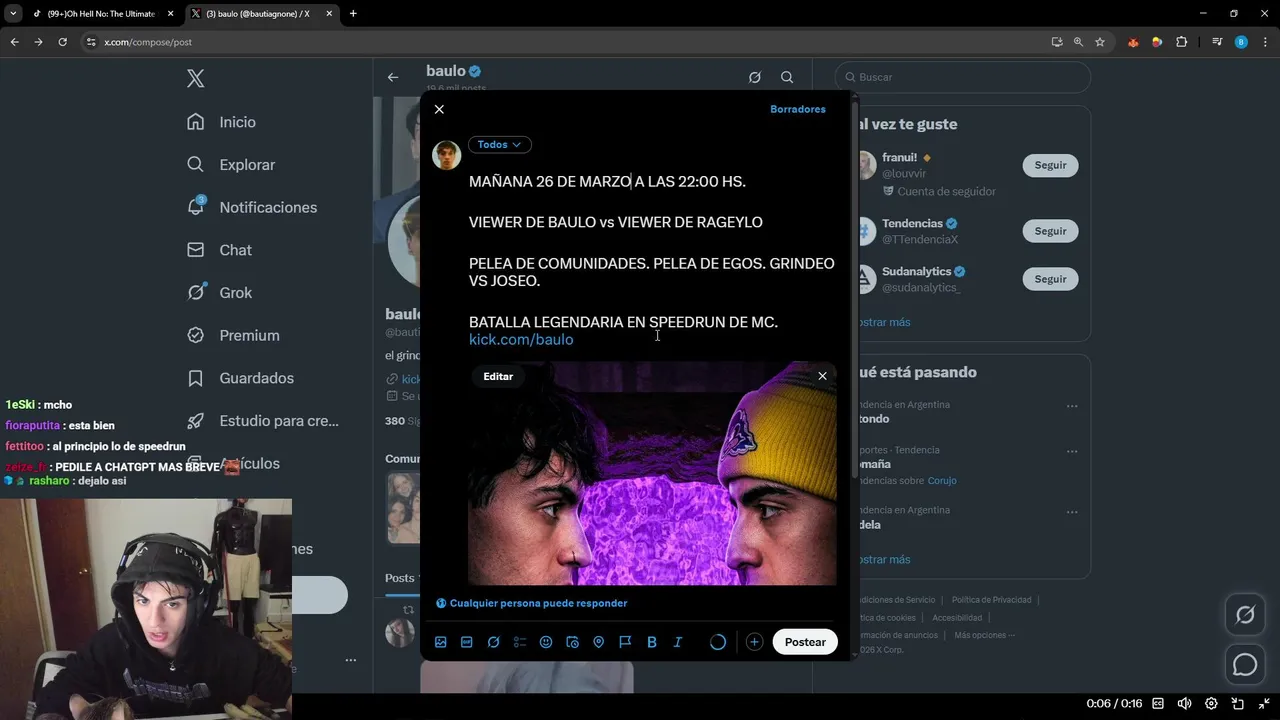This screenshot has height=720, width=1280.
Task: Open the kick.com/baulo link in post
Action: 521,340
